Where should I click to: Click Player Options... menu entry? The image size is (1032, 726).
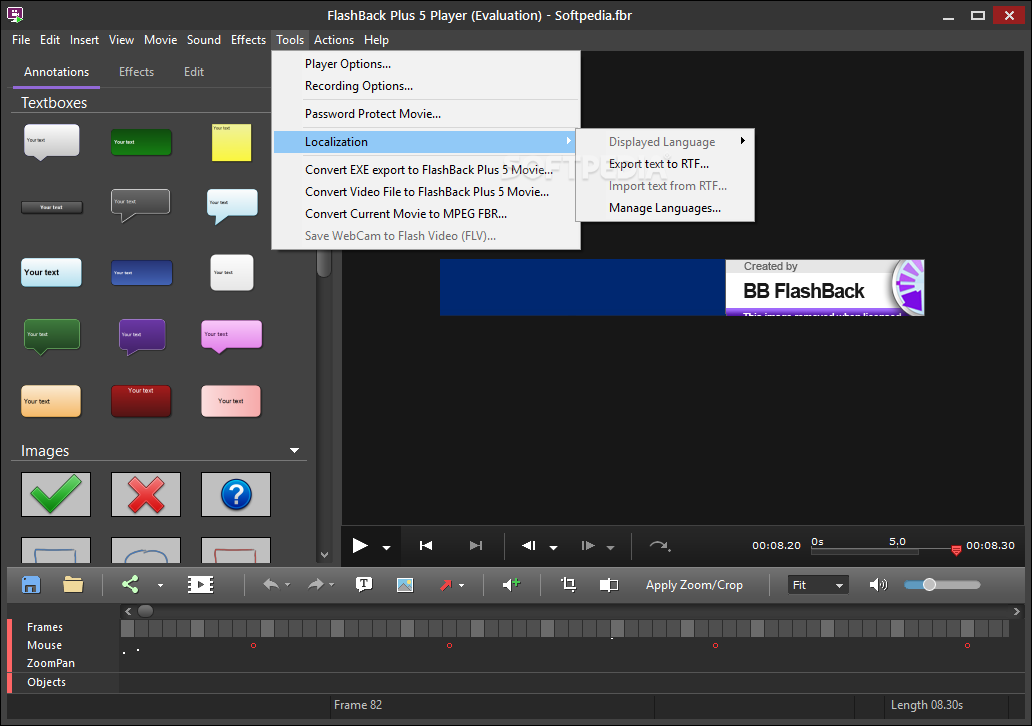[x=426, y=64]
